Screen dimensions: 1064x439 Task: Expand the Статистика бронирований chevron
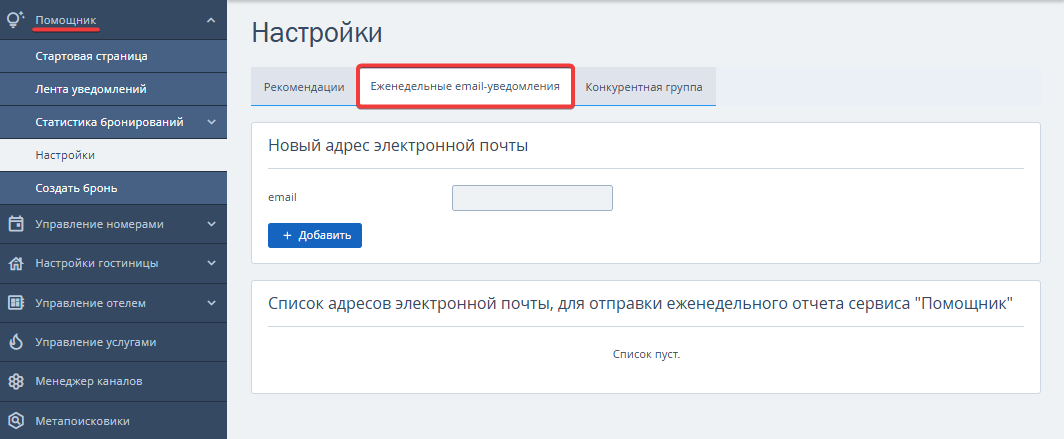pyautogui.click(x=211, y=122)
